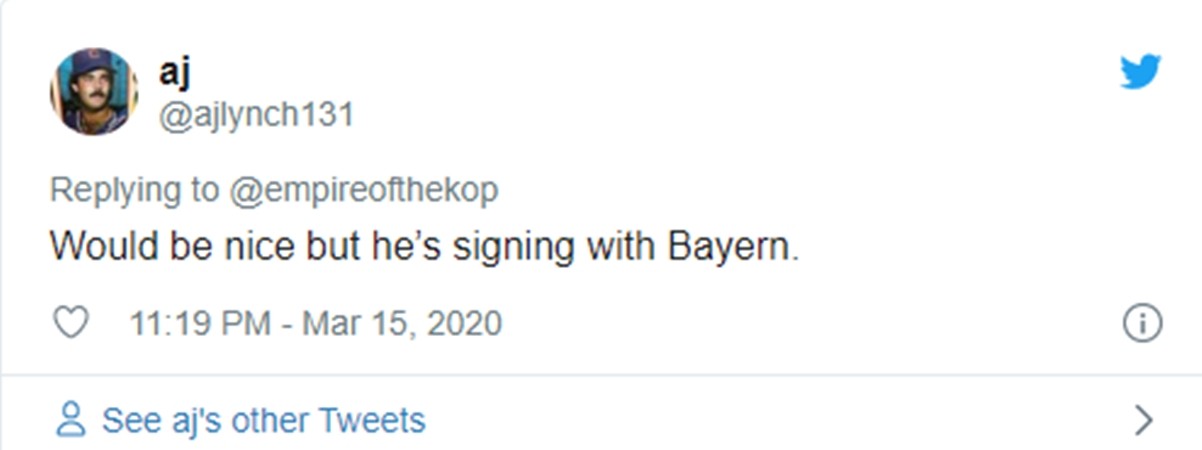Open the 11:19 PM tweet timestamp
This screenshot has height=450, width=1202.
click(200, 324)
